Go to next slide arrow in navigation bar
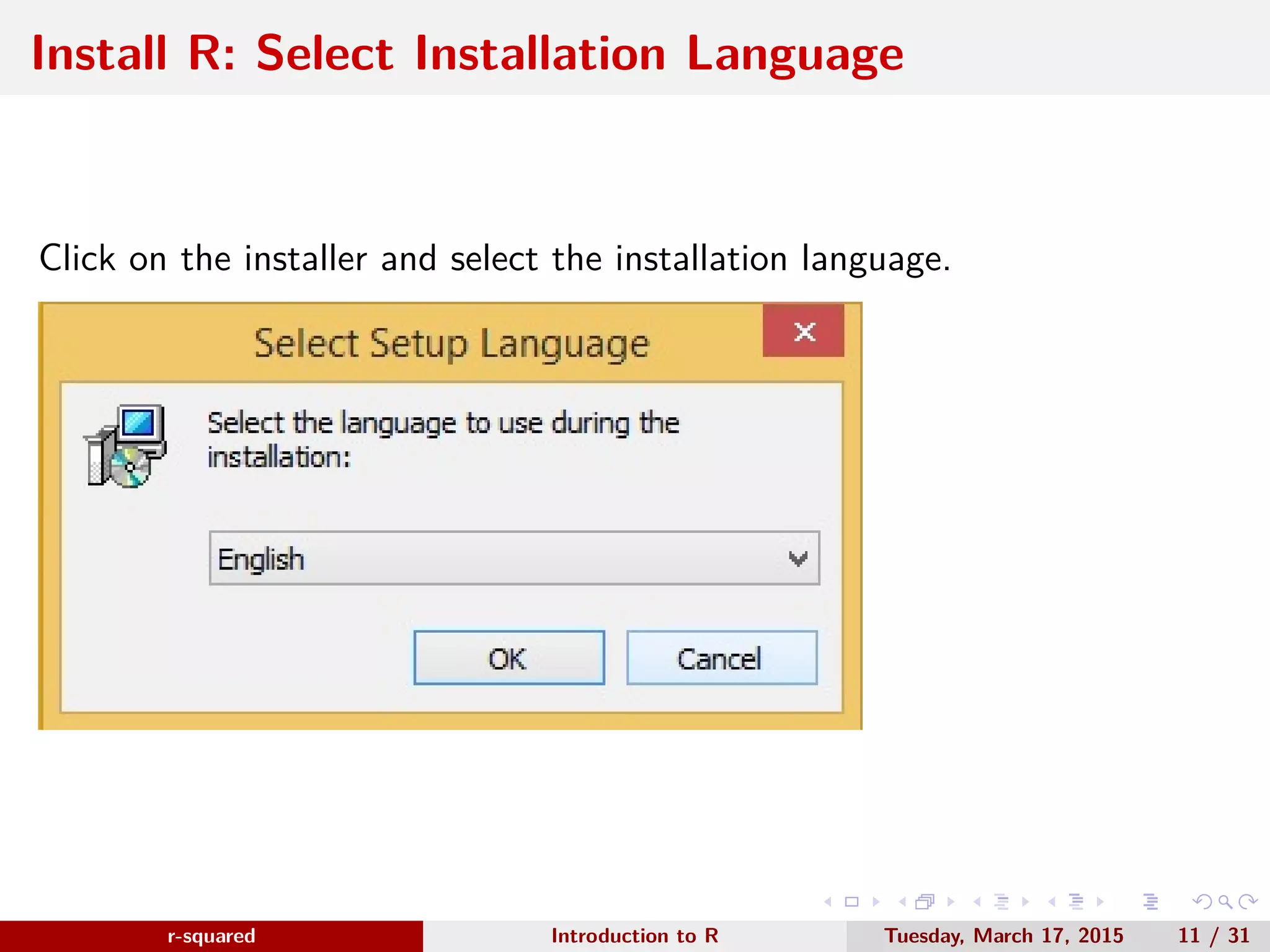Image resolution: width=1270 pixels, height=952 pixels. (876, 902)
